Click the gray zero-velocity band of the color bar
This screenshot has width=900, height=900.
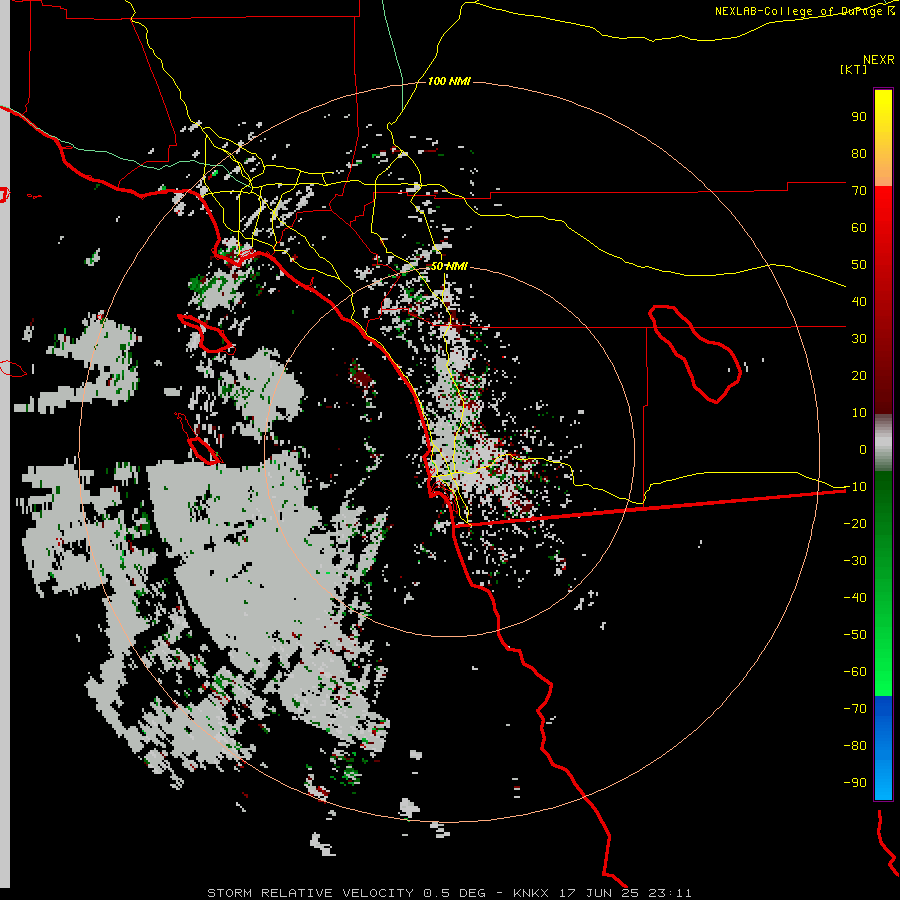pyautogui.click(x=883, y=443)
